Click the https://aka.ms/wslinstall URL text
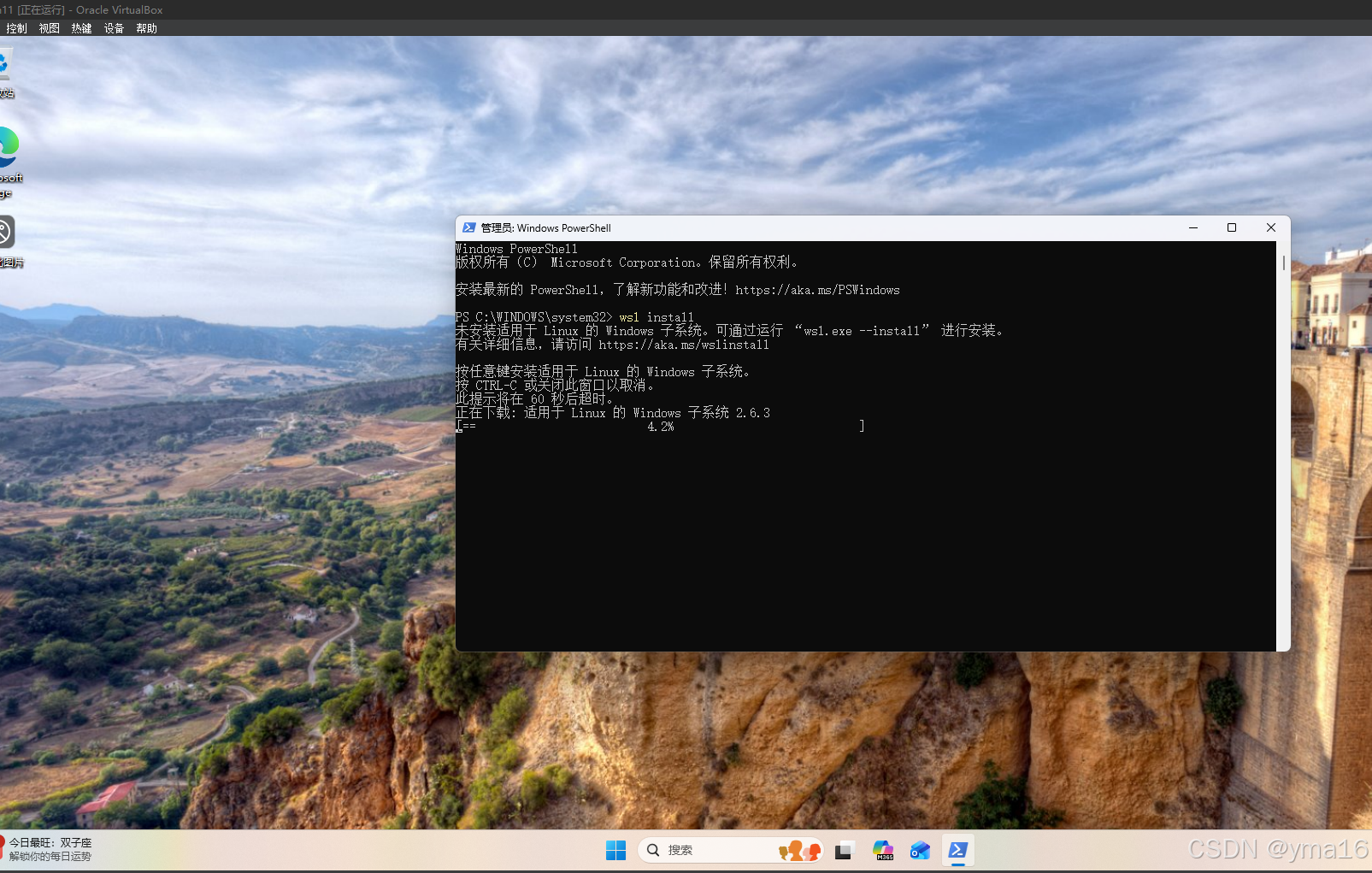 (x=684, y=345)
